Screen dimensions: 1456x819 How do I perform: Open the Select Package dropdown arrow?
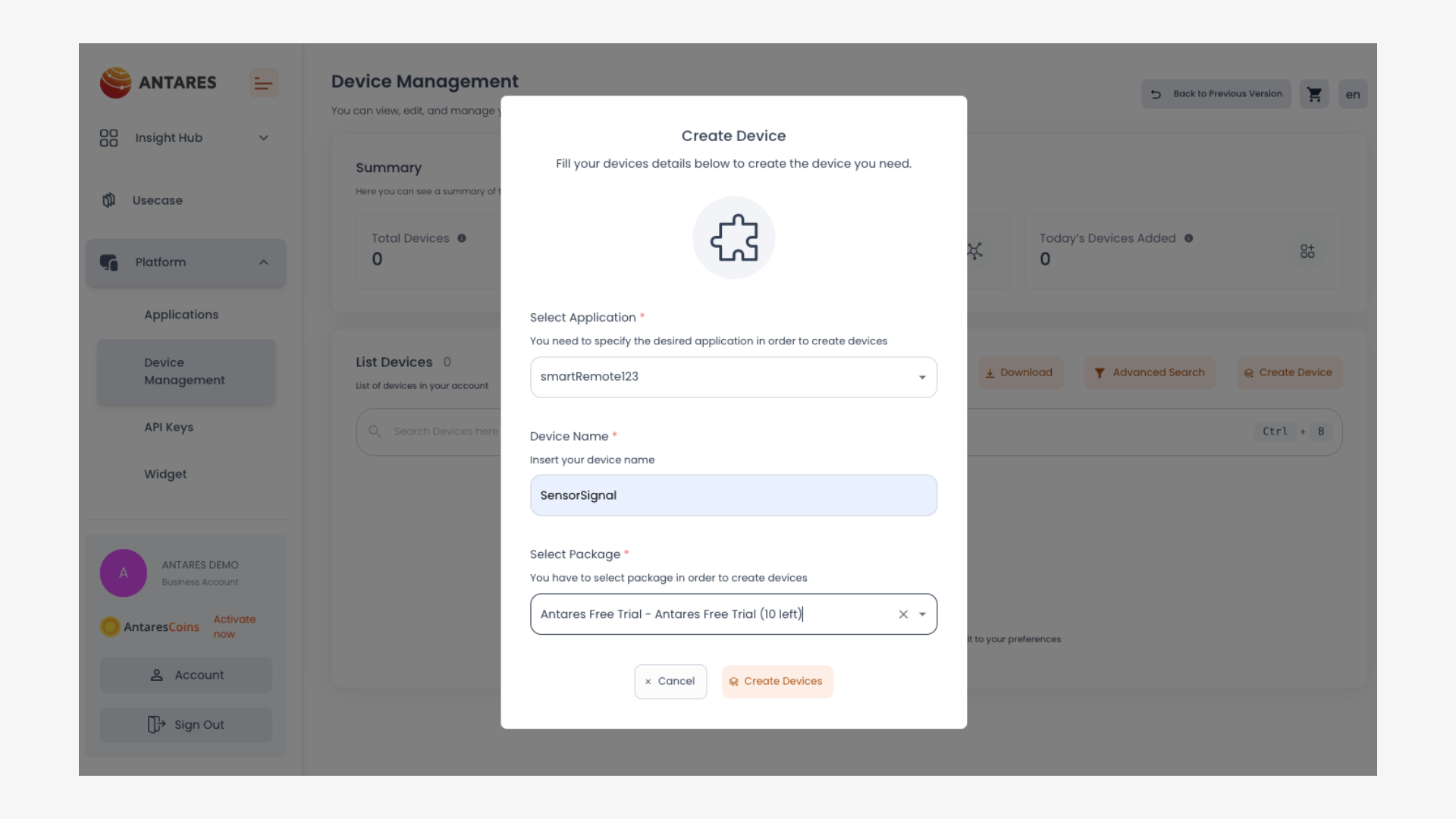point(922,614)
